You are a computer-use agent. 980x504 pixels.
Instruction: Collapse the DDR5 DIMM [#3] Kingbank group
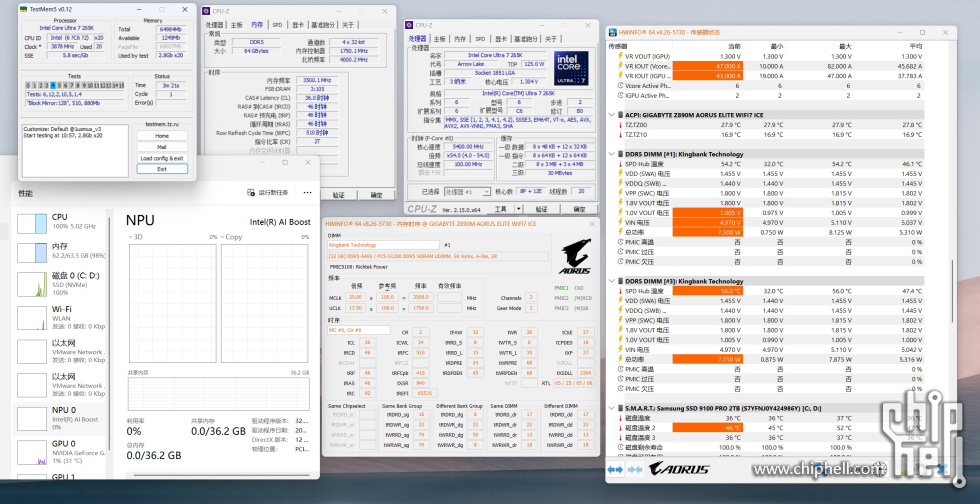pos(612,281)
